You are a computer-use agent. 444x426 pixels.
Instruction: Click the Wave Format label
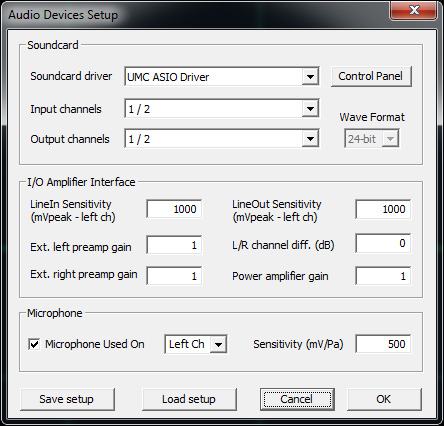pos(372,117)
